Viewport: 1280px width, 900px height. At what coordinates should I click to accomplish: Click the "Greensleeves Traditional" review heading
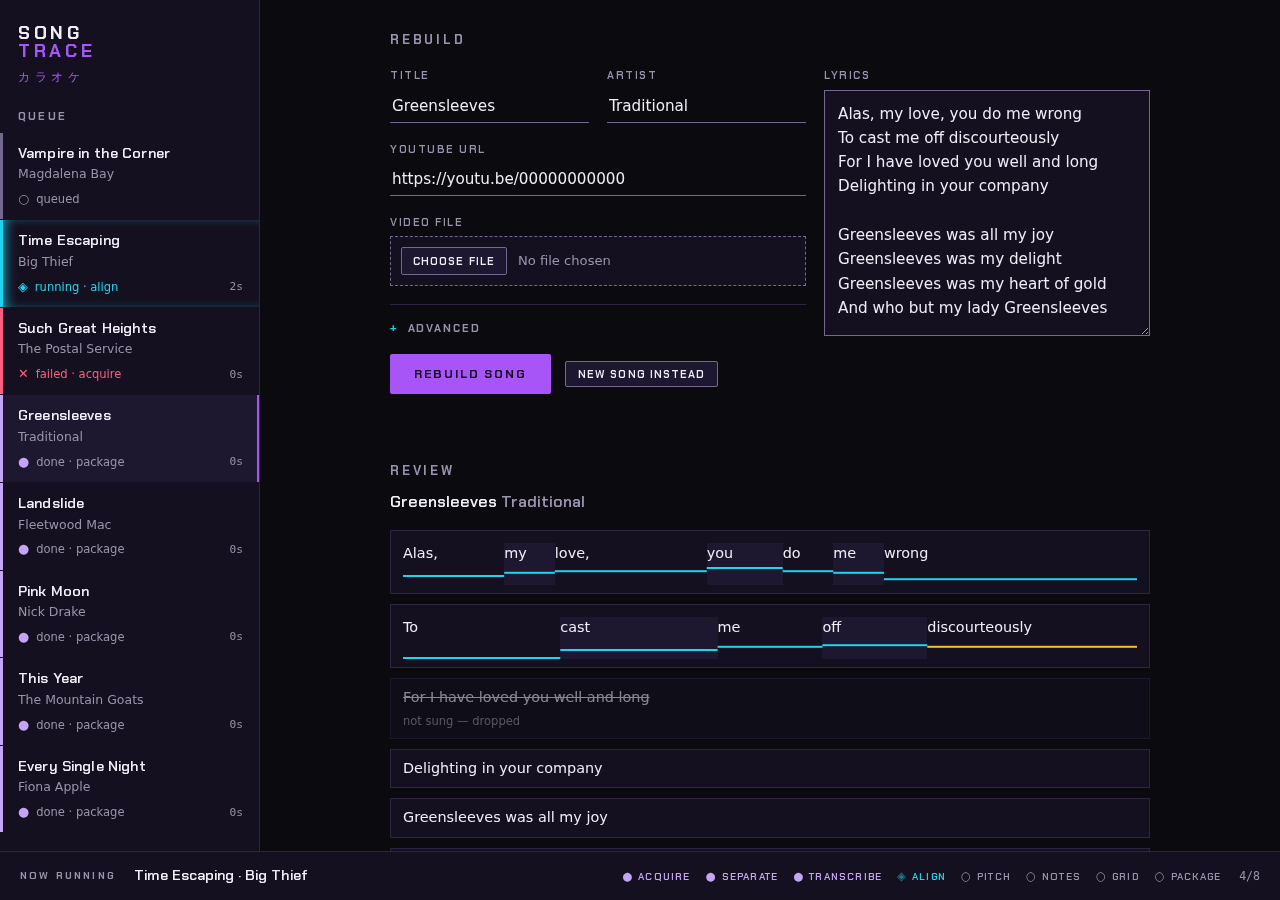[487, 502]
